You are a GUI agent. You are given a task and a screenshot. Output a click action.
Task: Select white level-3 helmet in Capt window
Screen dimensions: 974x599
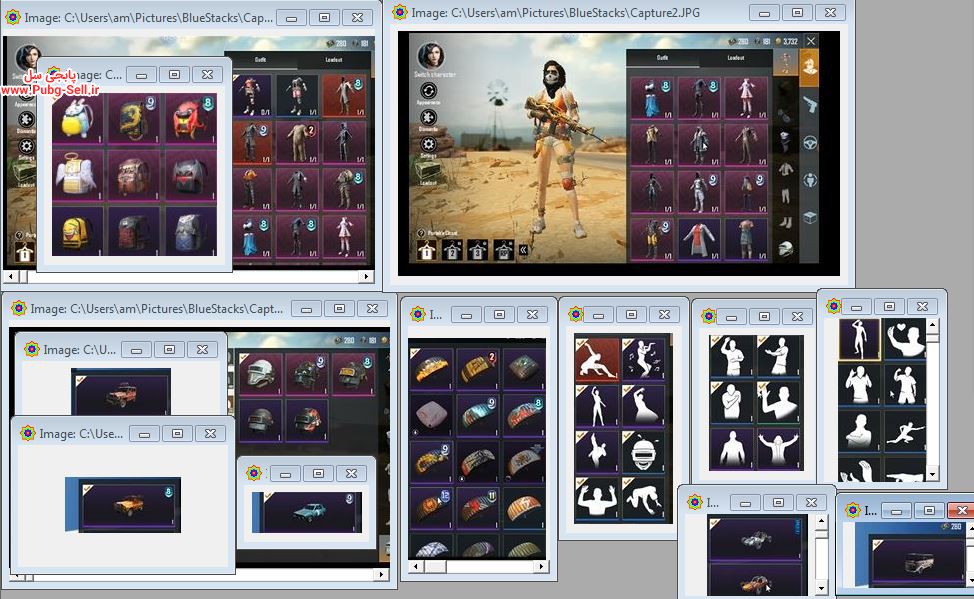(260, 375)
